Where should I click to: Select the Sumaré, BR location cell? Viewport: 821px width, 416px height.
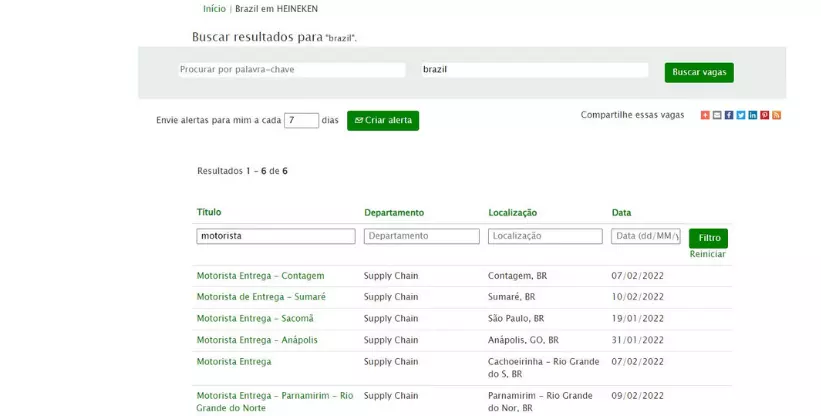(x=512, y=297)
